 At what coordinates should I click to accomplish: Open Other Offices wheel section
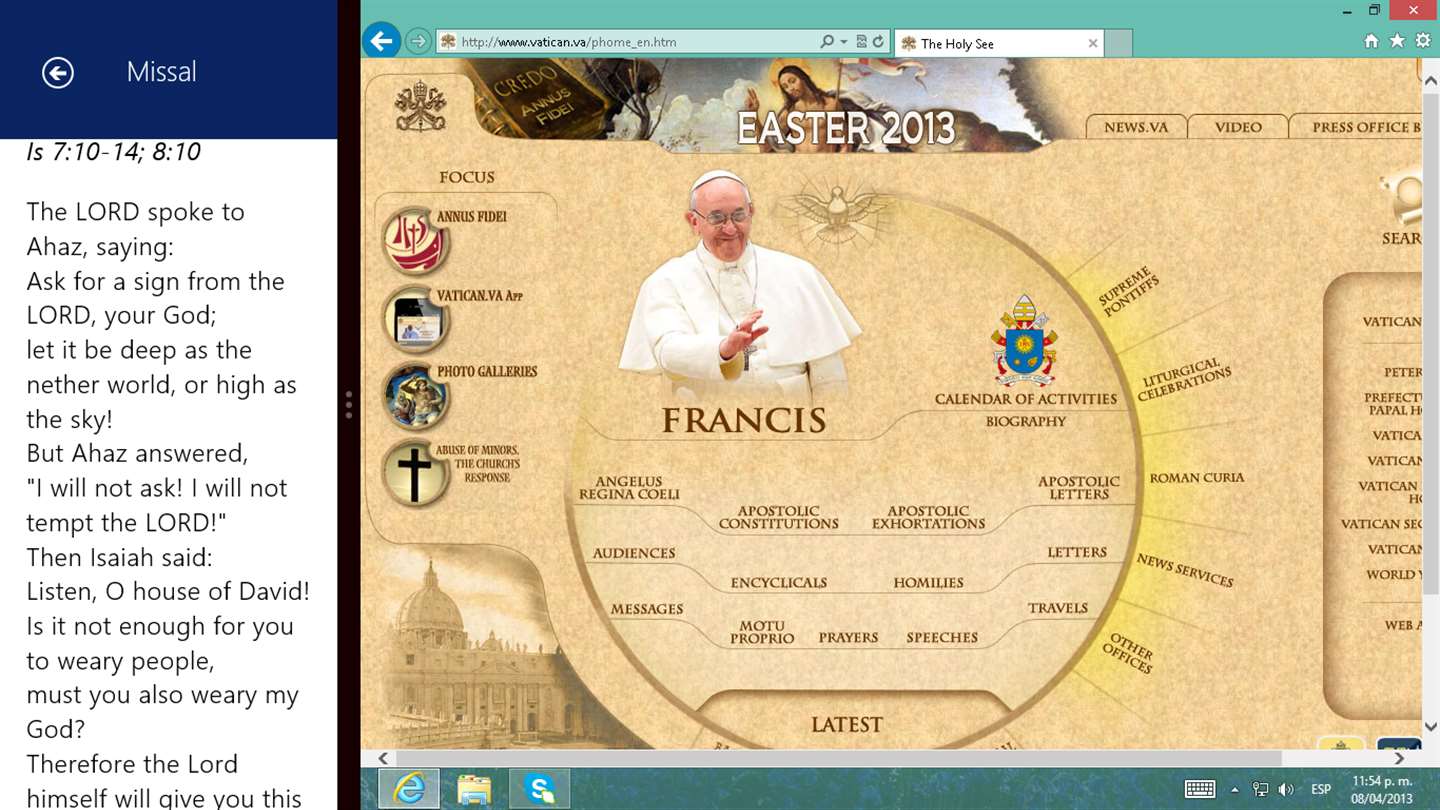1129,653
